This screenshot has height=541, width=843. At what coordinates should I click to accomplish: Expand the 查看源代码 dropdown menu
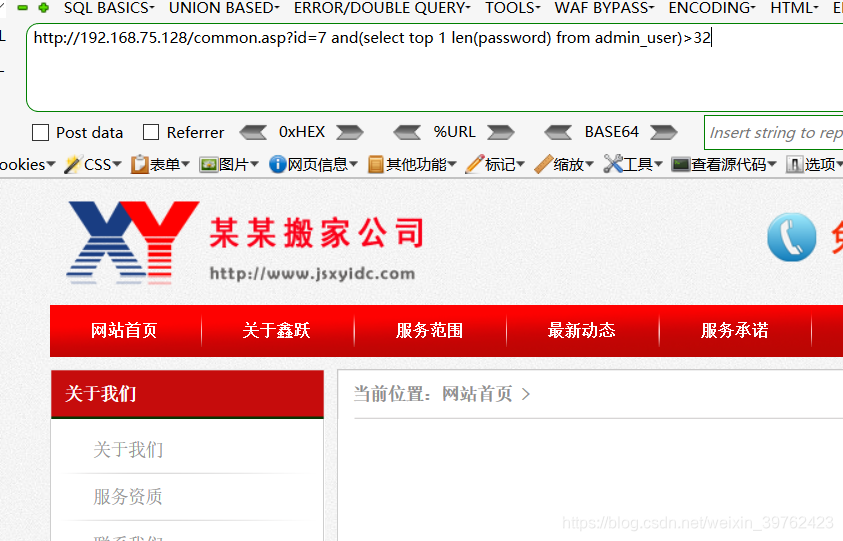773,164
